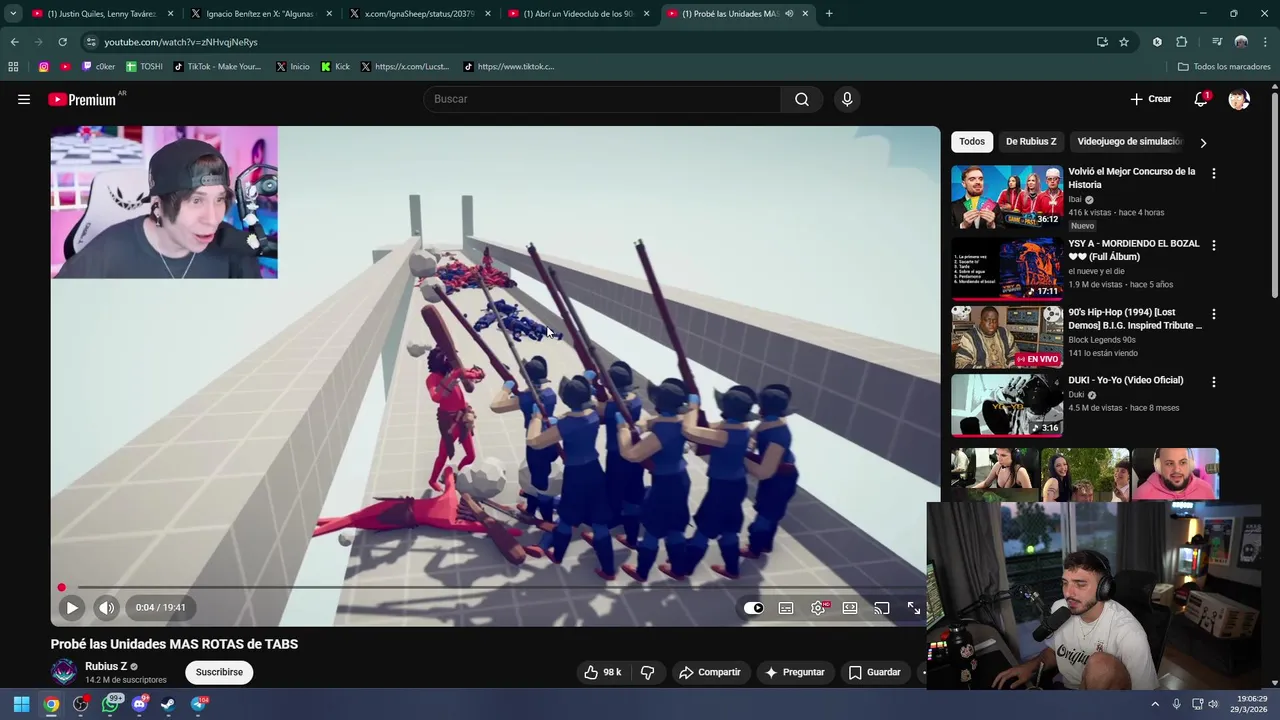The height and width of the screenshot is (720, 1280).
Task: Open WhatsApp from the taskbar
Action: [111, 704]
